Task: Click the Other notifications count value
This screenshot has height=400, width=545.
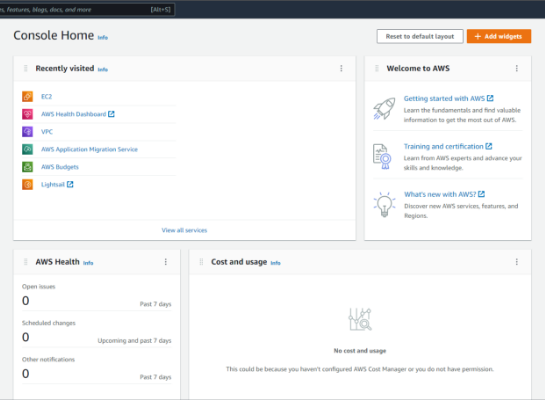Action: coord(25,374)
